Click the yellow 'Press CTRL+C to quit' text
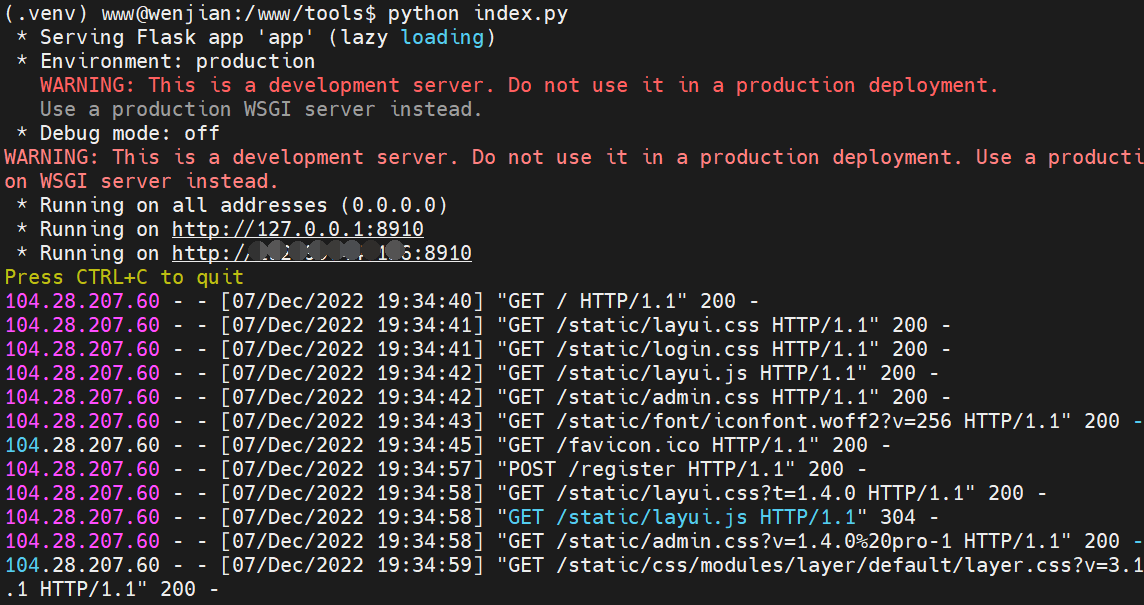 pos(124,277)
